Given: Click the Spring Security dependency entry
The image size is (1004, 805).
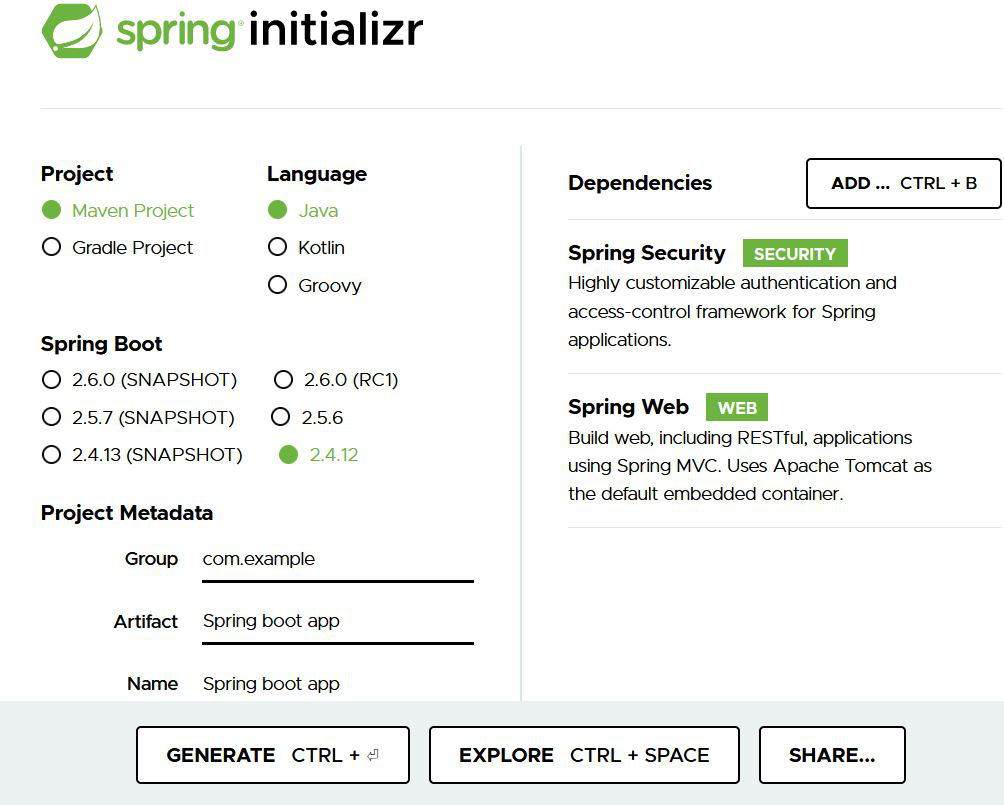Looking at the screenshot, I should (x=647, y=253).
